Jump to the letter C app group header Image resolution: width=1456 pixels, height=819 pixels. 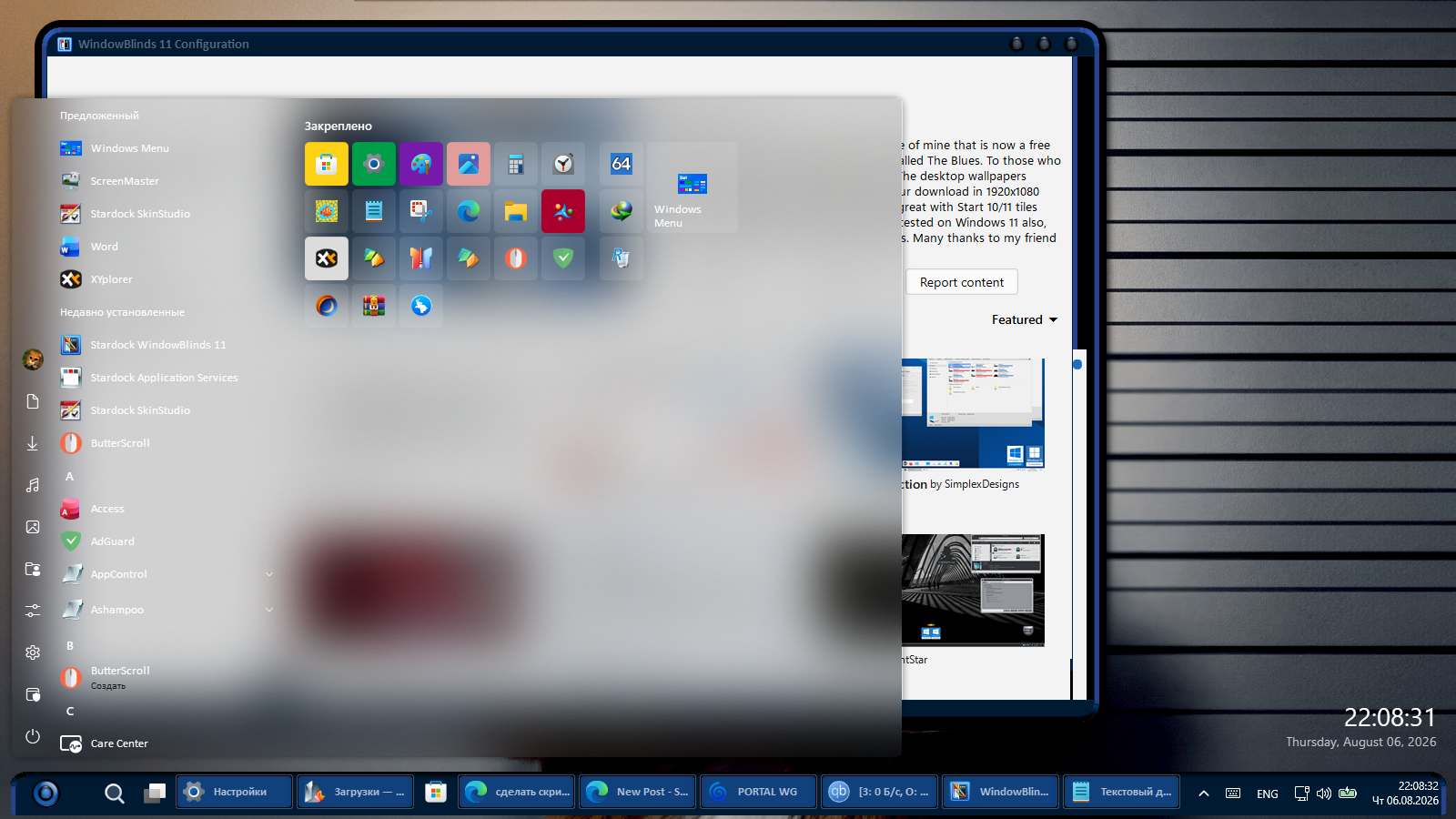pos(69,711)
